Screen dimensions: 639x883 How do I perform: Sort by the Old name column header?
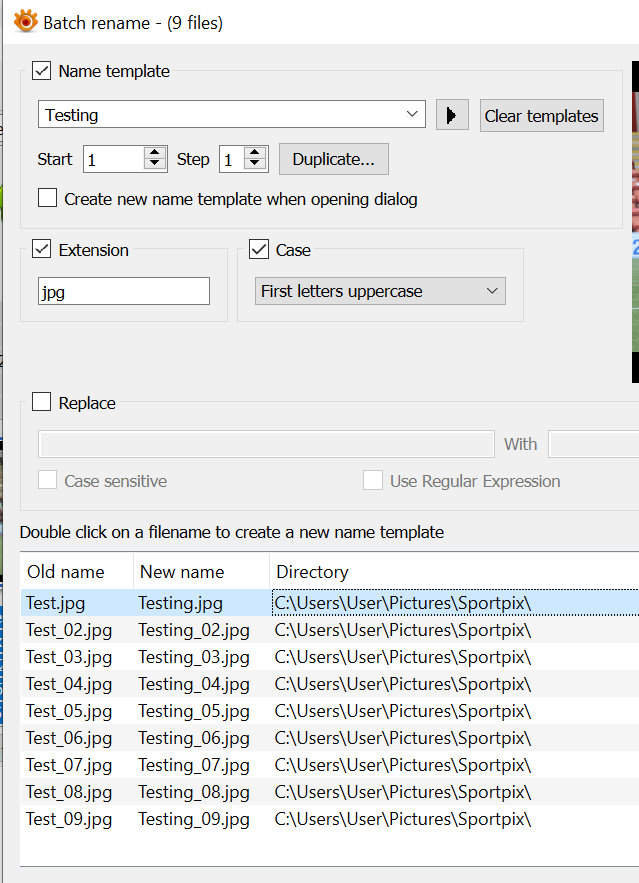click(x=66, y=572)
